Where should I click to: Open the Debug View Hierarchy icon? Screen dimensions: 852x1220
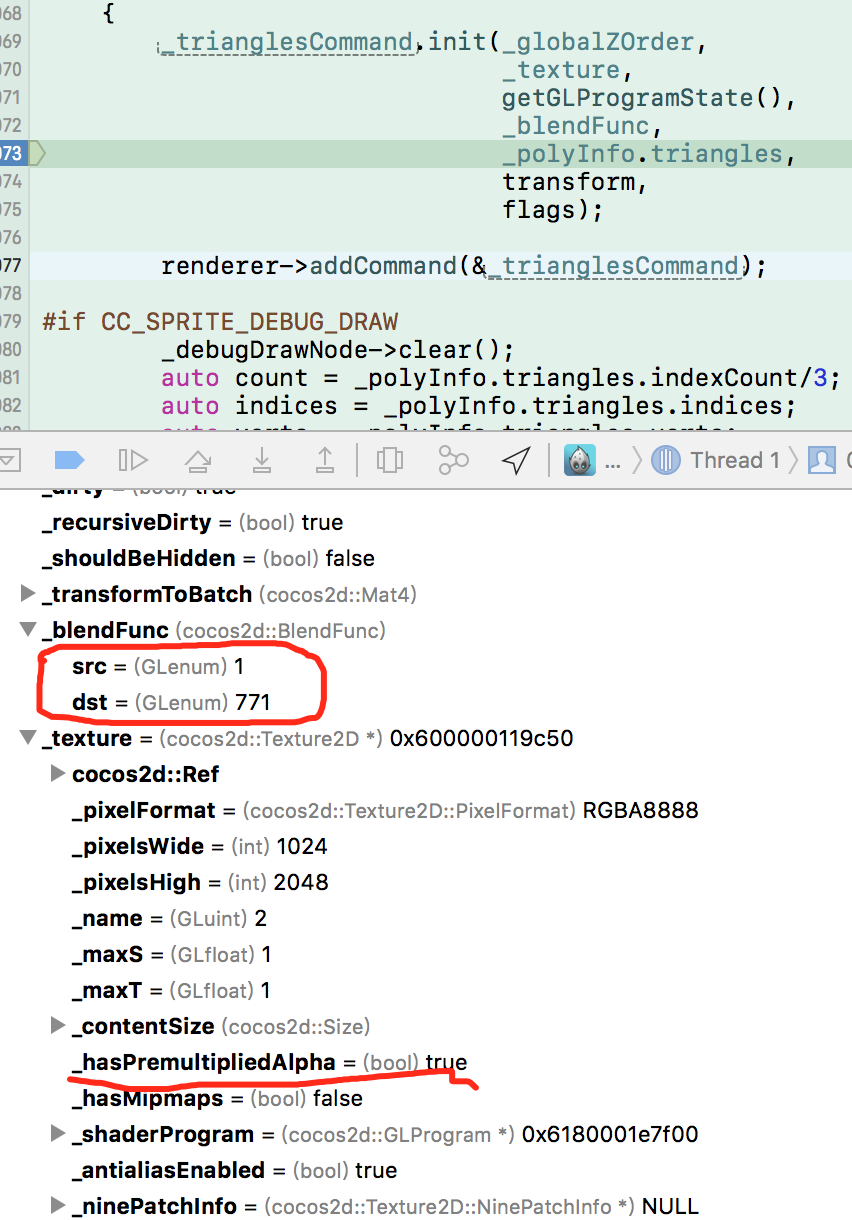389,460
